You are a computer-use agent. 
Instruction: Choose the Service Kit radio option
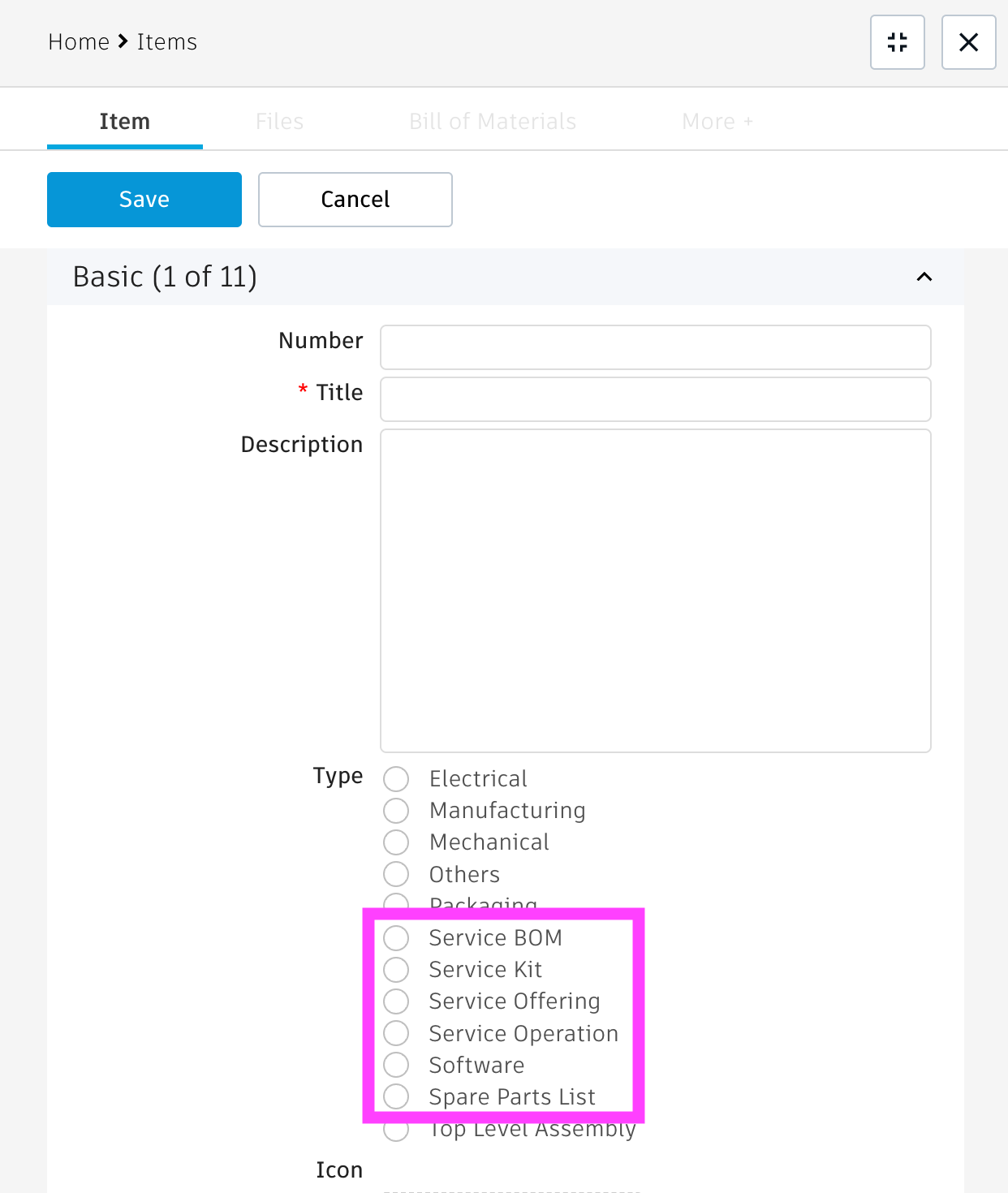tap(396, 970)
